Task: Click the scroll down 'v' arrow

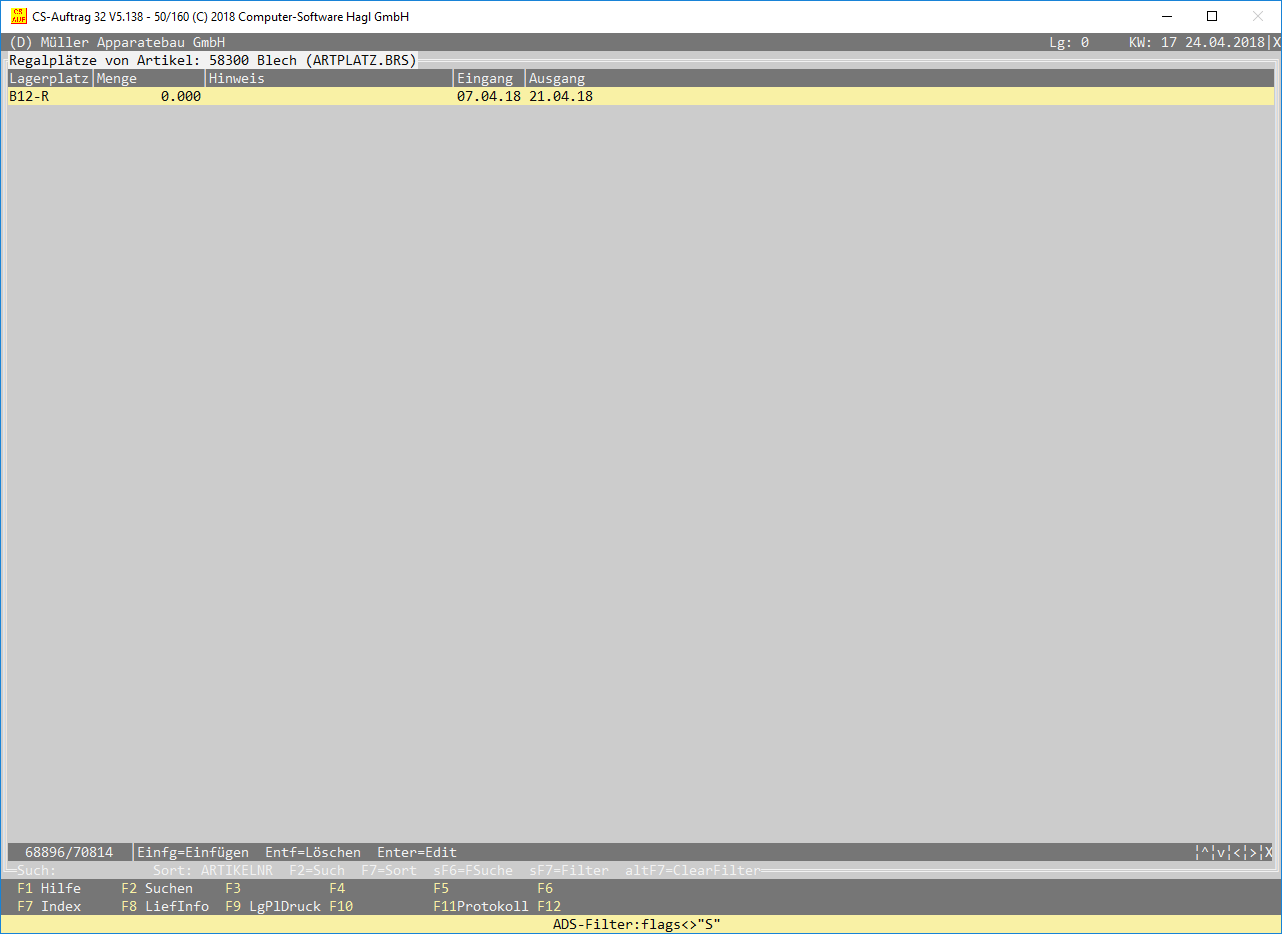Action: point(1221,853)
